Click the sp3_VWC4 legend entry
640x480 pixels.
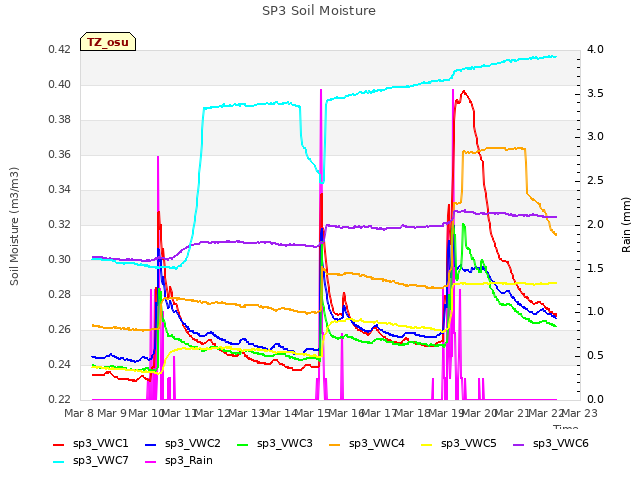(367, 444)
